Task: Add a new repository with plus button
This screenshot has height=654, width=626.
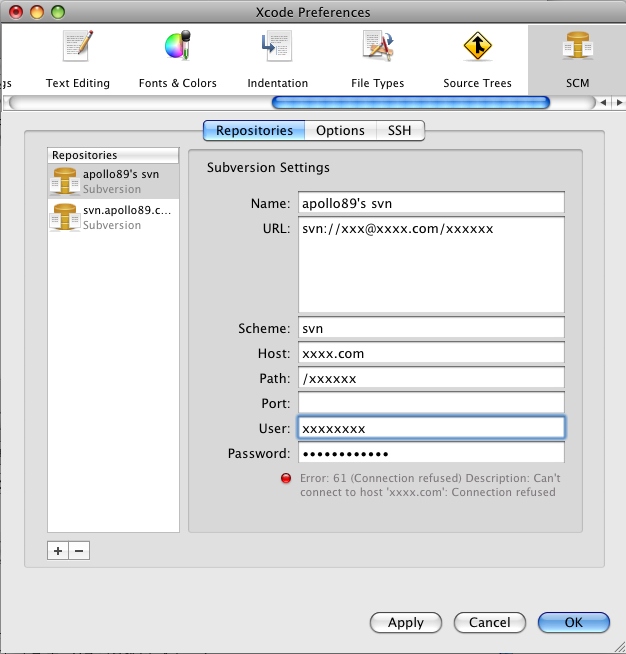Action: click(58, 550)
